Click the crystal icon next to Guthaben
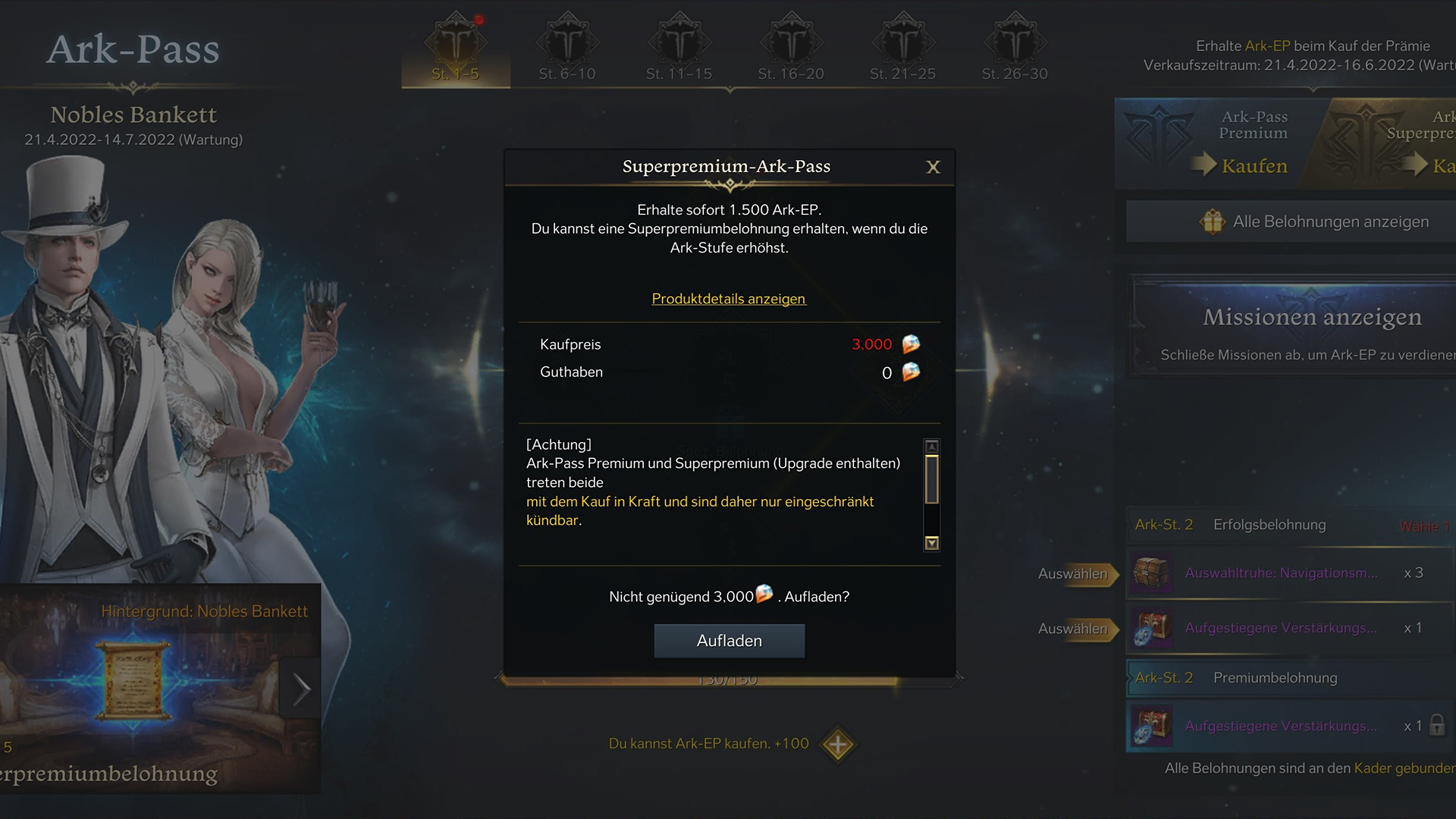1456x819 pixels. [911, 372]
